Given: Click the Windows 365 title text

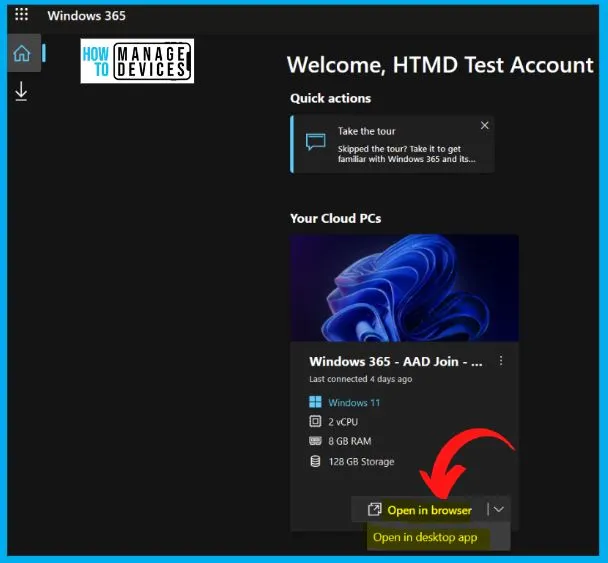Looking at the screenshot, I should [86, 16].
